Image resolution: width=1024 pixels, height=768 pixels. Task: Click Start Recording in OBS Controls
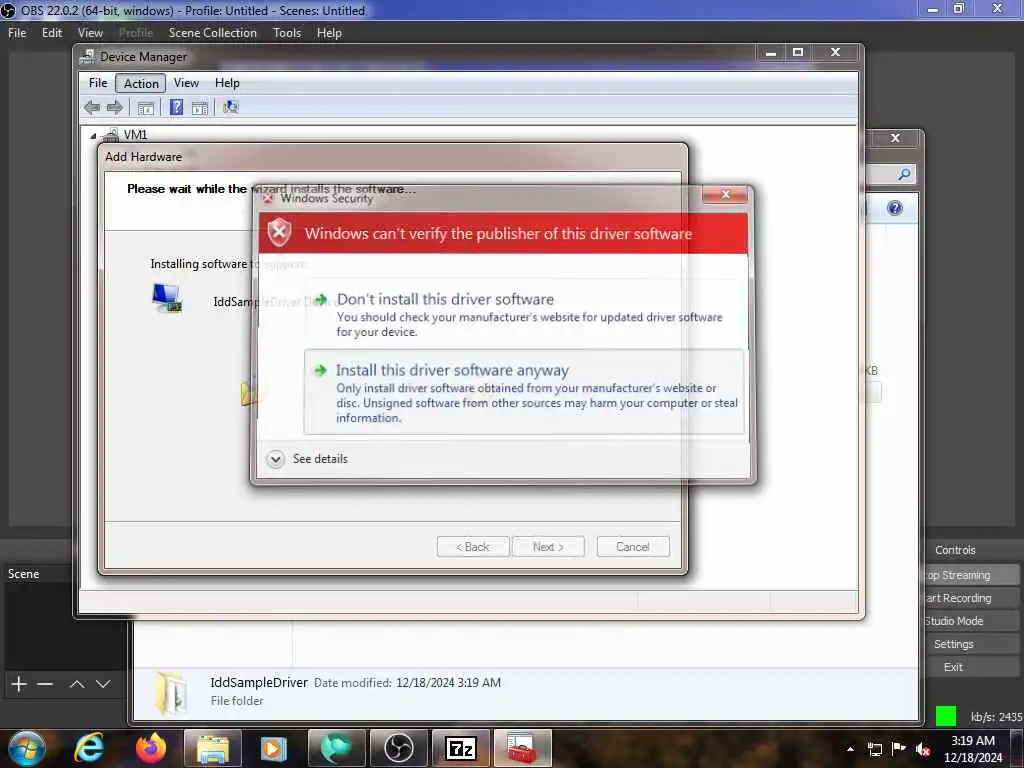tap(972, 598)
